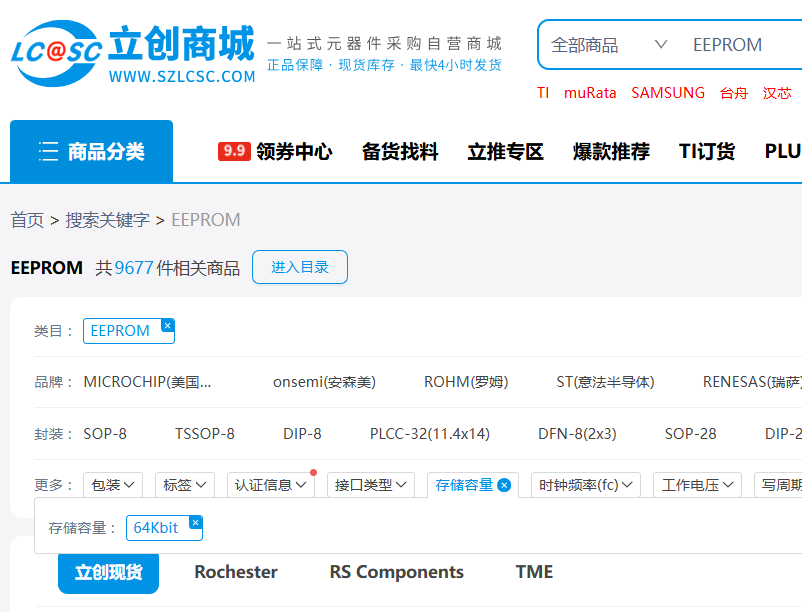
Task: Open the 备货找料 menu item
Action: pos(400,151)
